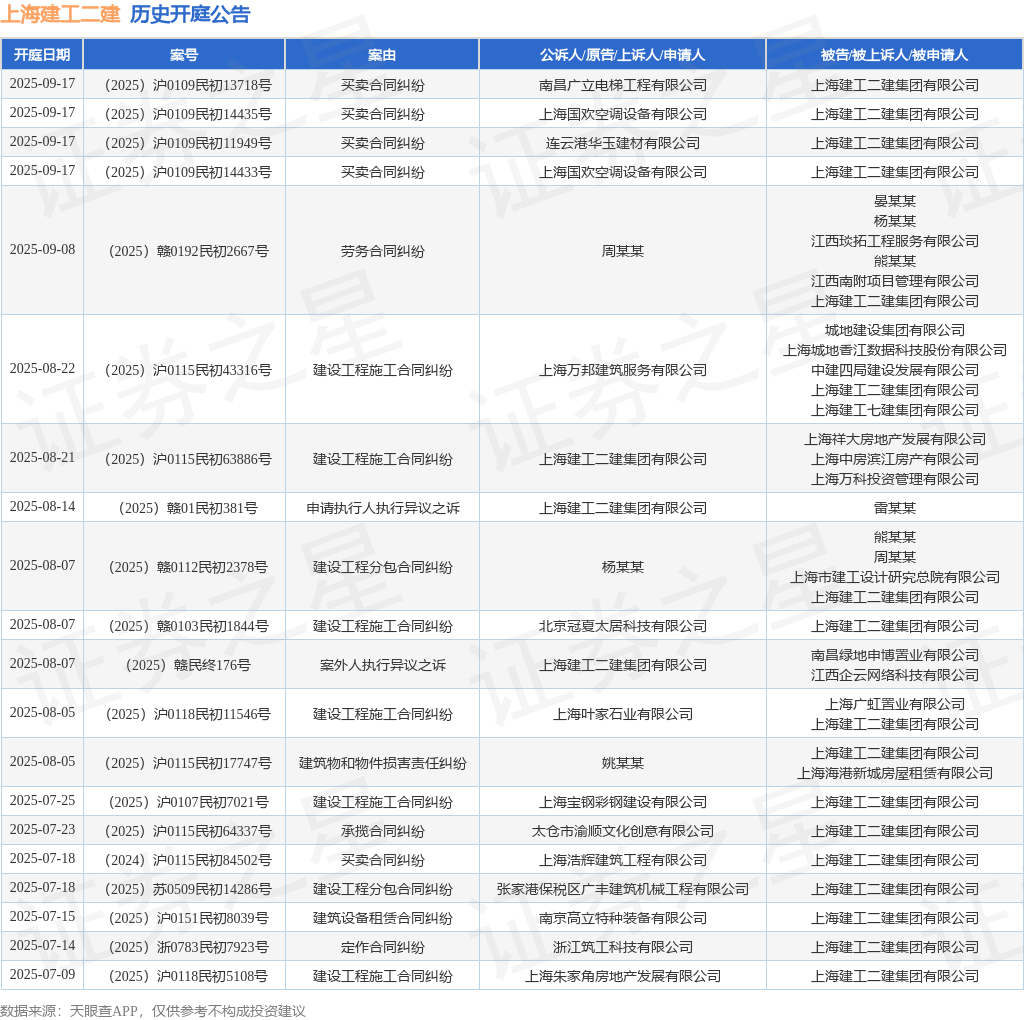
Task: Click plaintiff 连云港华玉建材有限公司
Action: coord(622,143)
